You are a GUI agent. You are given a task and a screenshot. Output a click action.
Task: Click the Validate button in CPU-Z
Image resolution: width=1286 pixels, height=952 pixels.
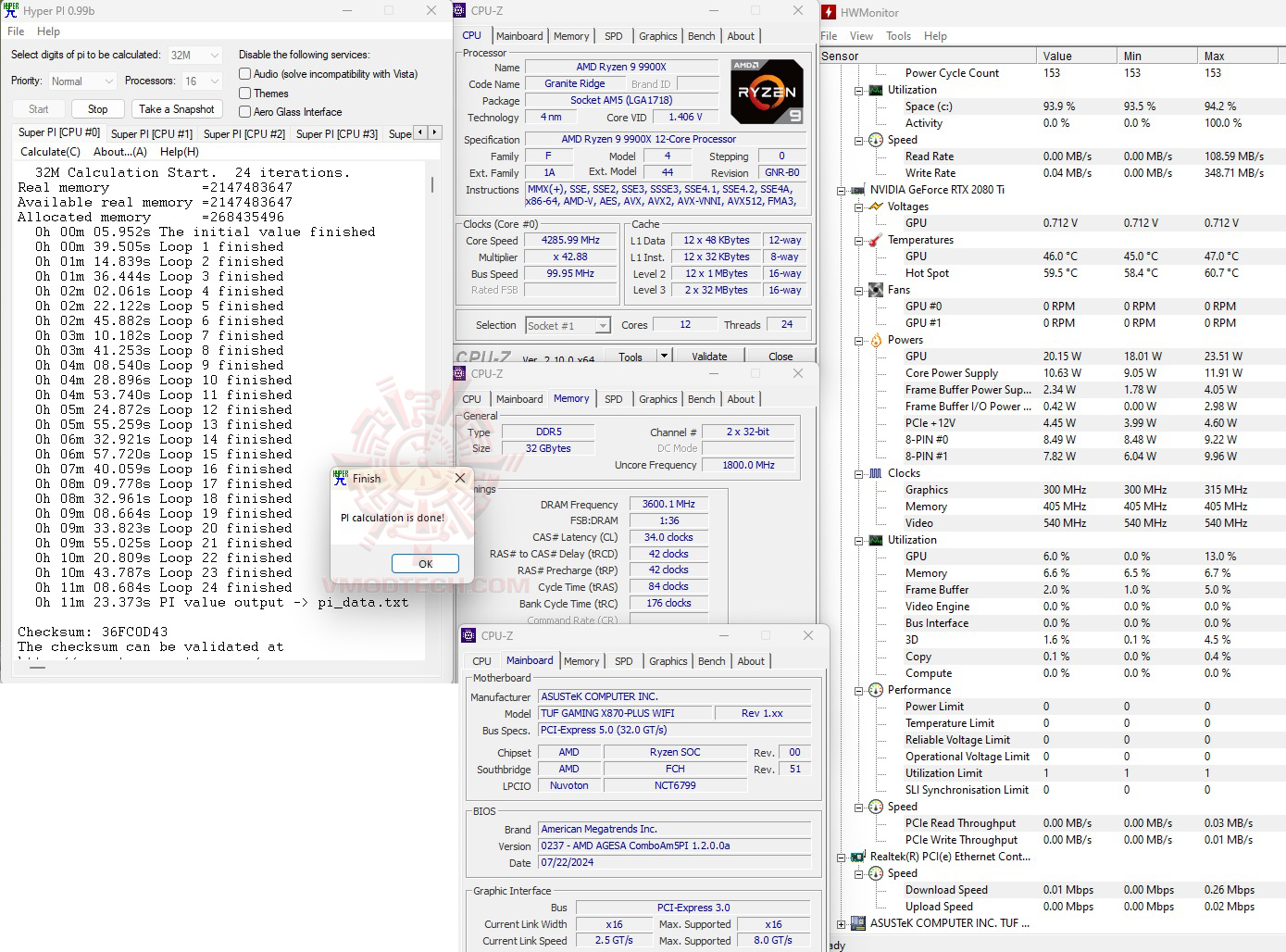(x=708, y=356)
